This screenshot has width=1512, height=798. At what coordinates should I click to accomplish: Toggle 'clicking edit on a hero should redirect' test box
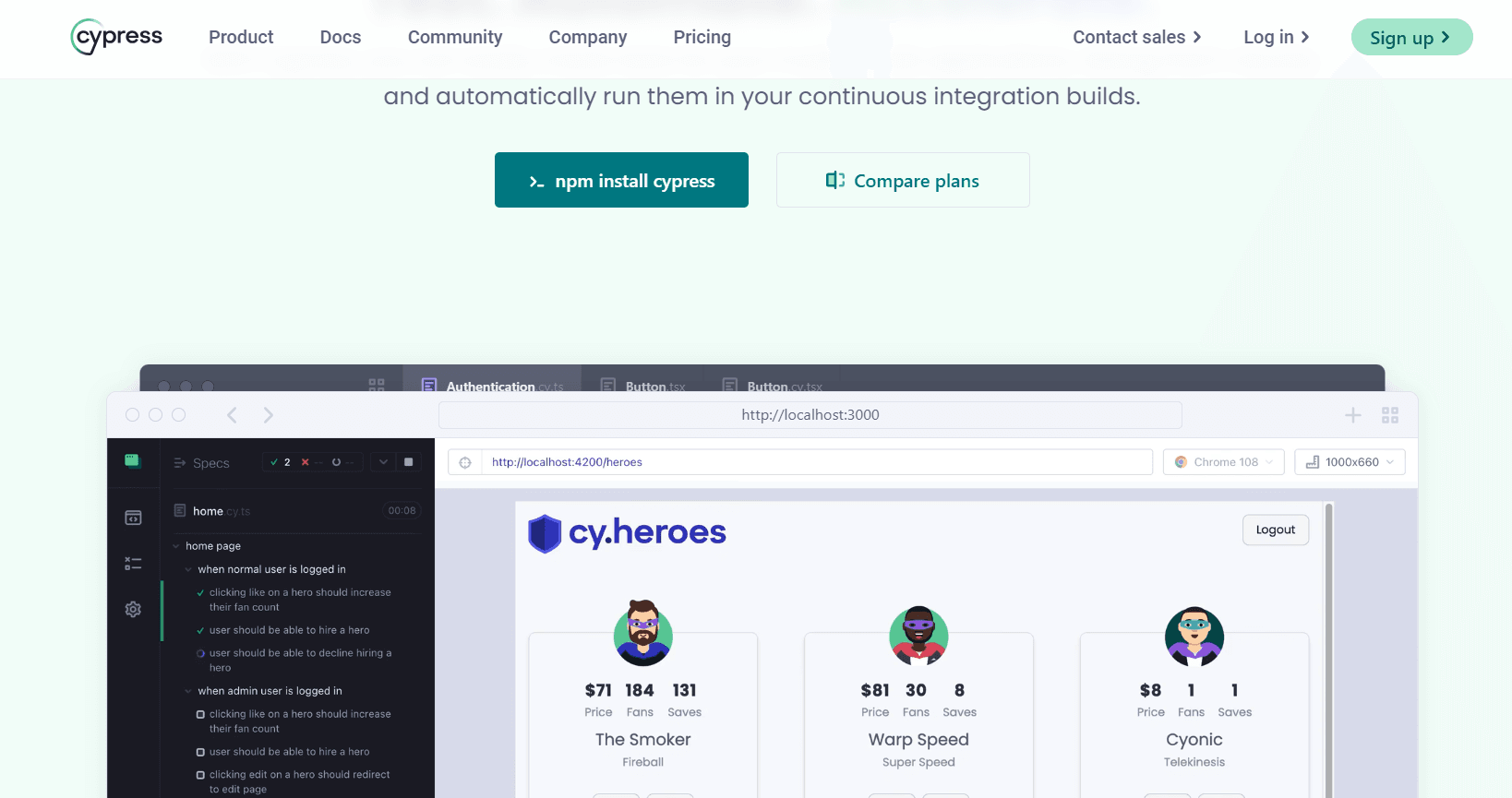point(200,775)
